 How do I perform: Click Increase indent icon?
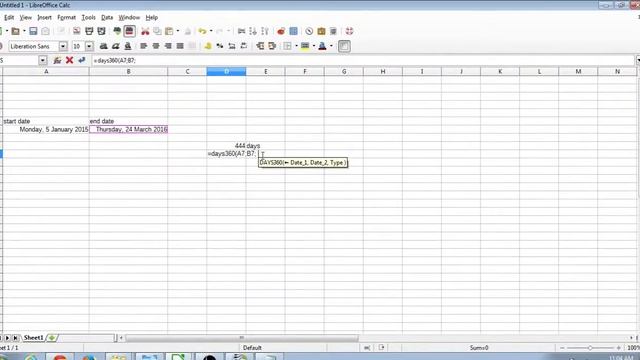[272, 46]
